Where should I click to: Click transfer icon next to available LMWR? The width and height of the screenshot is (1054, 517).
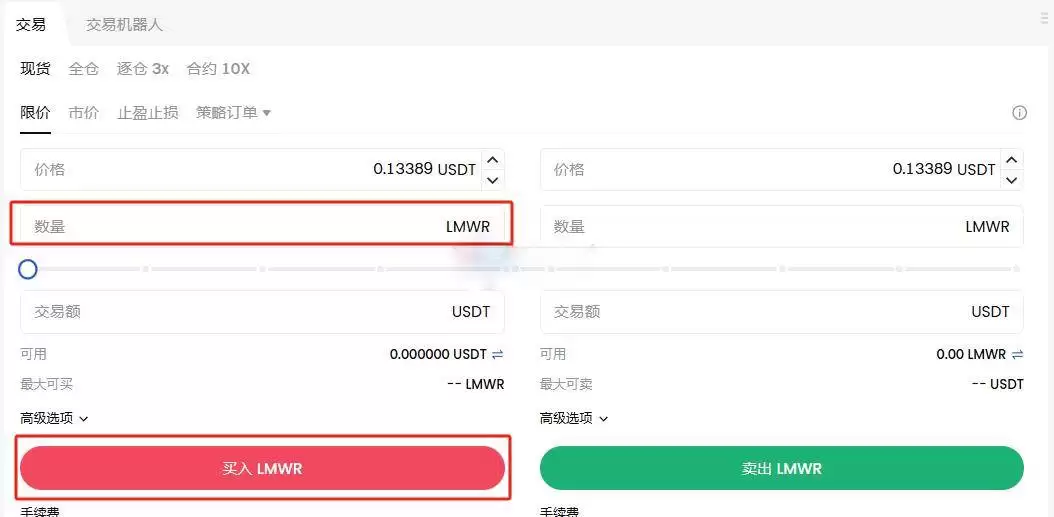point(1018,354)
